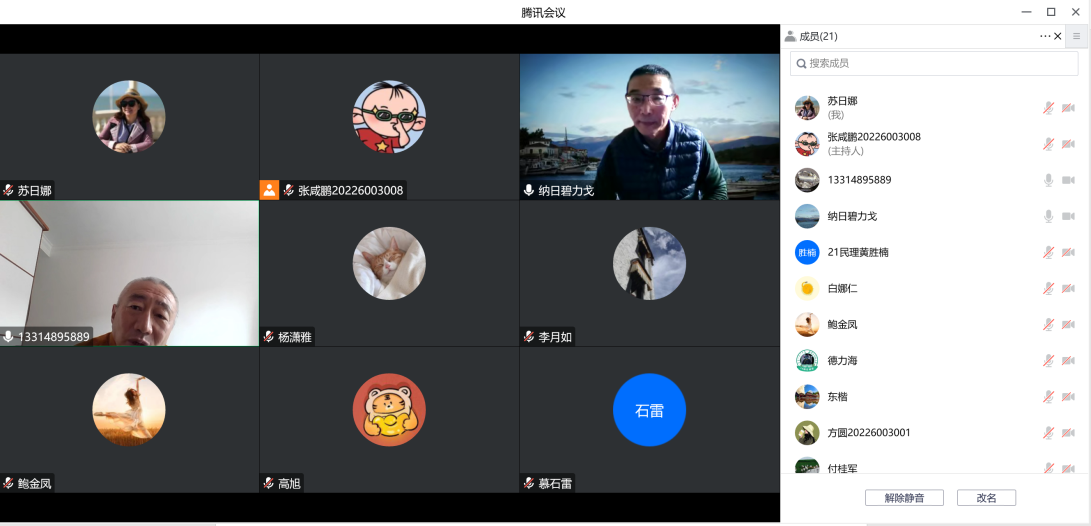
Task: Click the camera icon next to 纳日碧力戈 in list
Action: [x=1068, y=216]
